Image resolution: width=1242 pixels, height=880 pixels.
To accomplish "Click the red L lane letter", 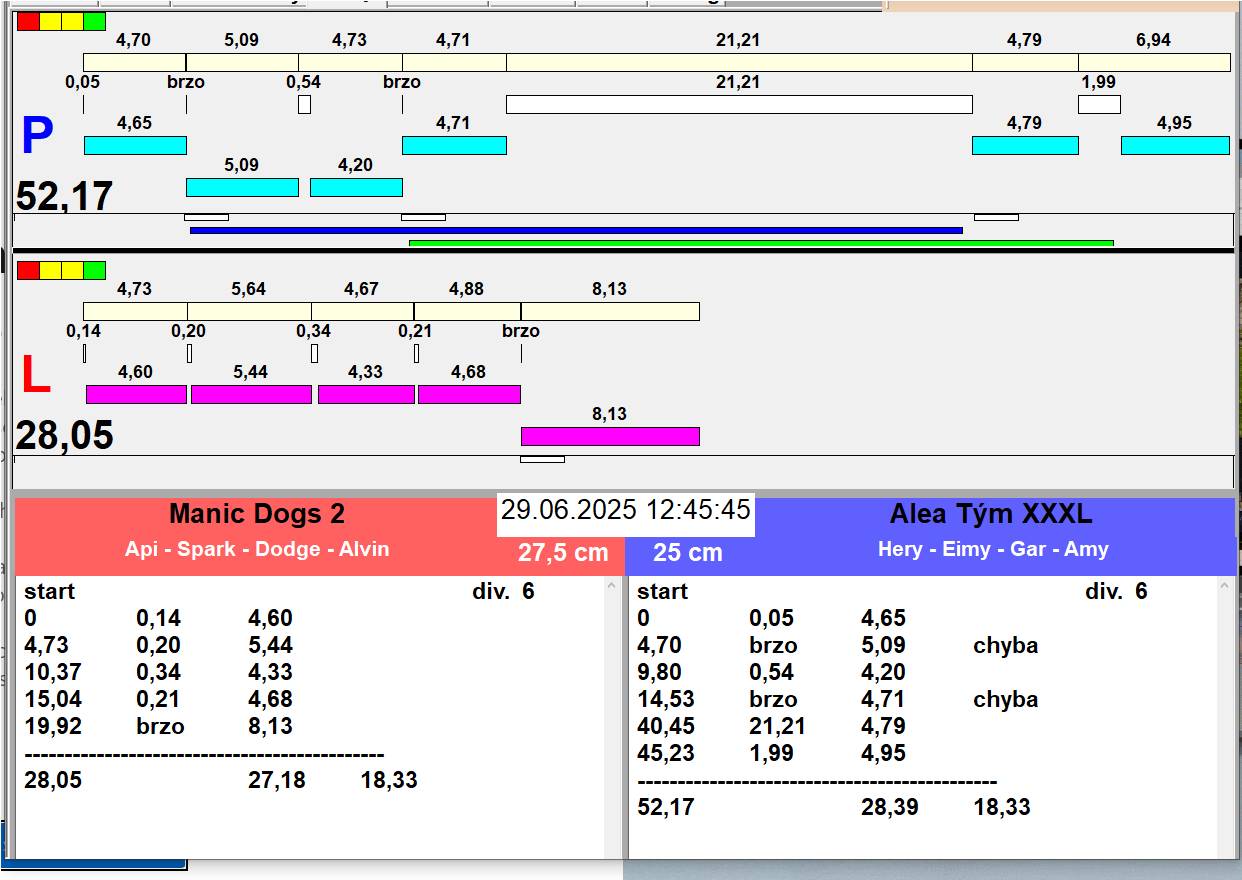I will pos(36,375).
